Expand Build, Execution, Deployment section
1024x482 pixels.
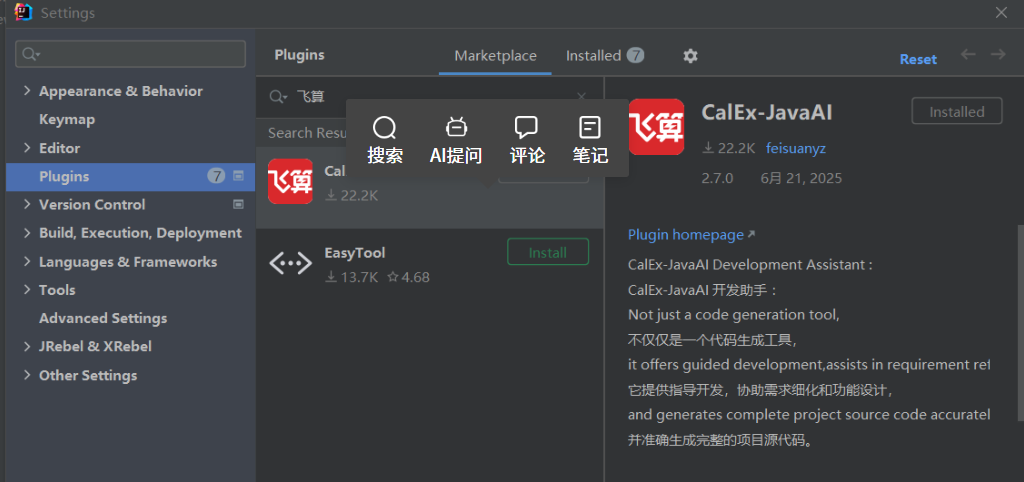(27, 233)
